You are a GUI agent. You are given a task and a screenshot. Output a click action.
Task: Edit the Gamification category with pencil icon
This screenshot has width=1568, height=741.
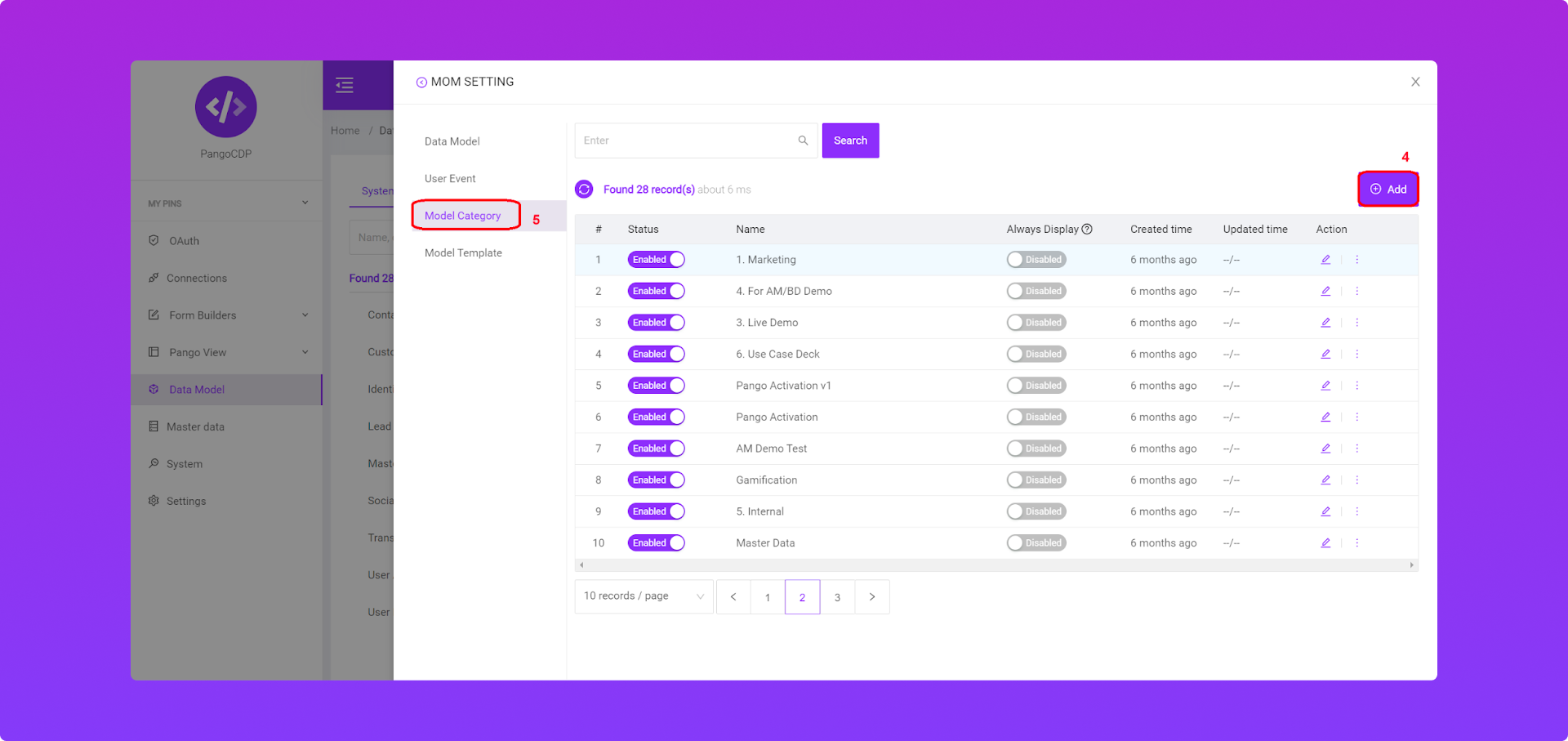tap(1325, 480)
